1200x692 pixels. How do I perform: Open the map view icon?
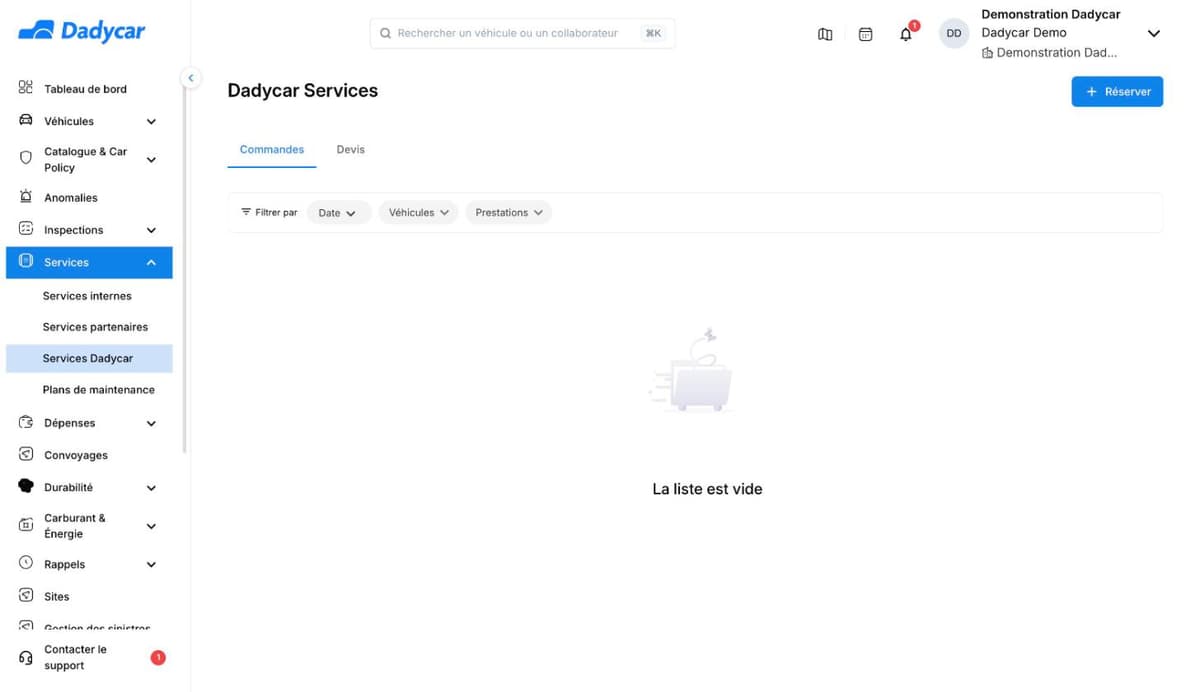825,34
